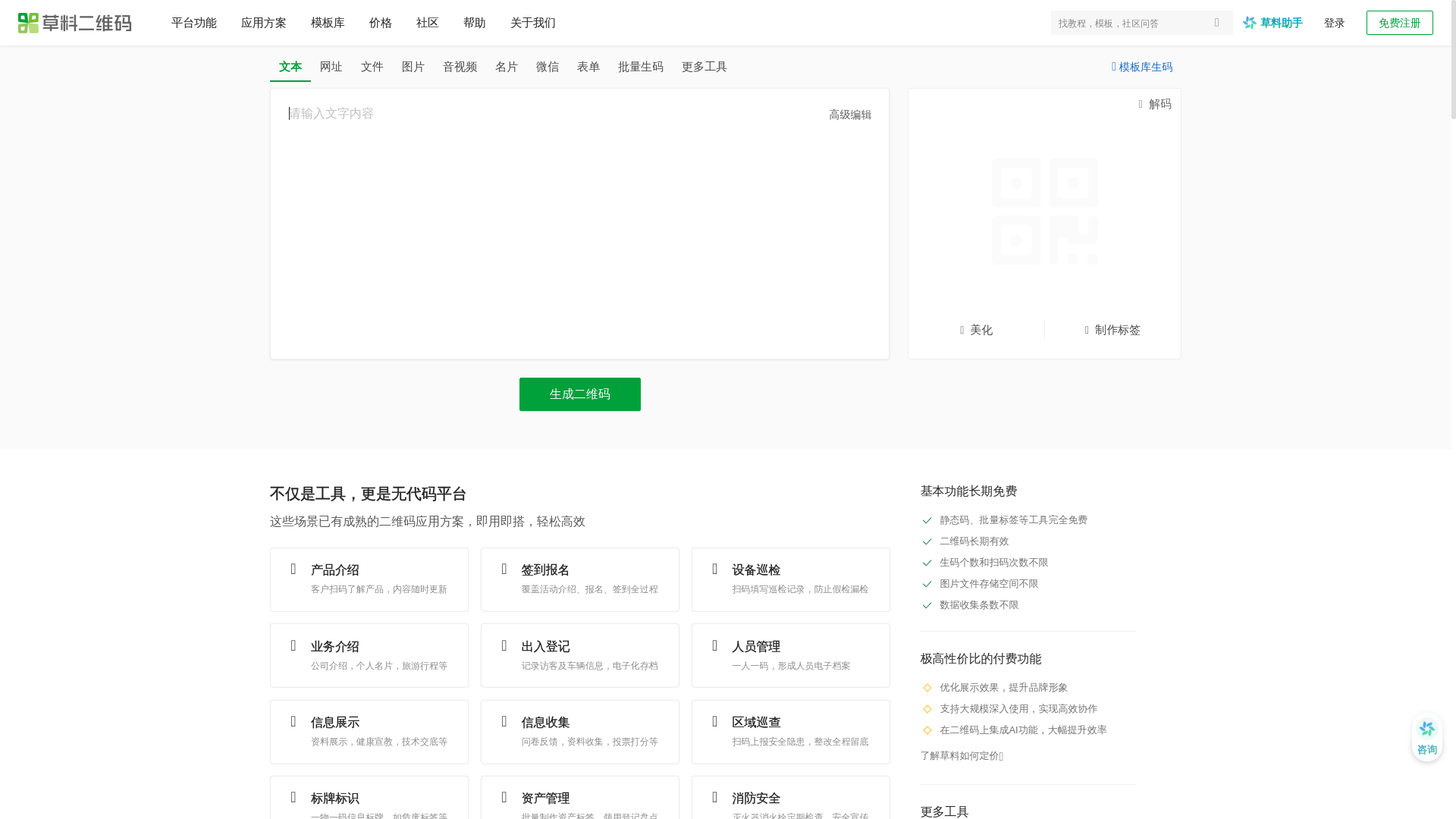1456x819 pixels.
Task: Click the text 优化展示效果，提升品牌形象
Action: pos(1004,688)
